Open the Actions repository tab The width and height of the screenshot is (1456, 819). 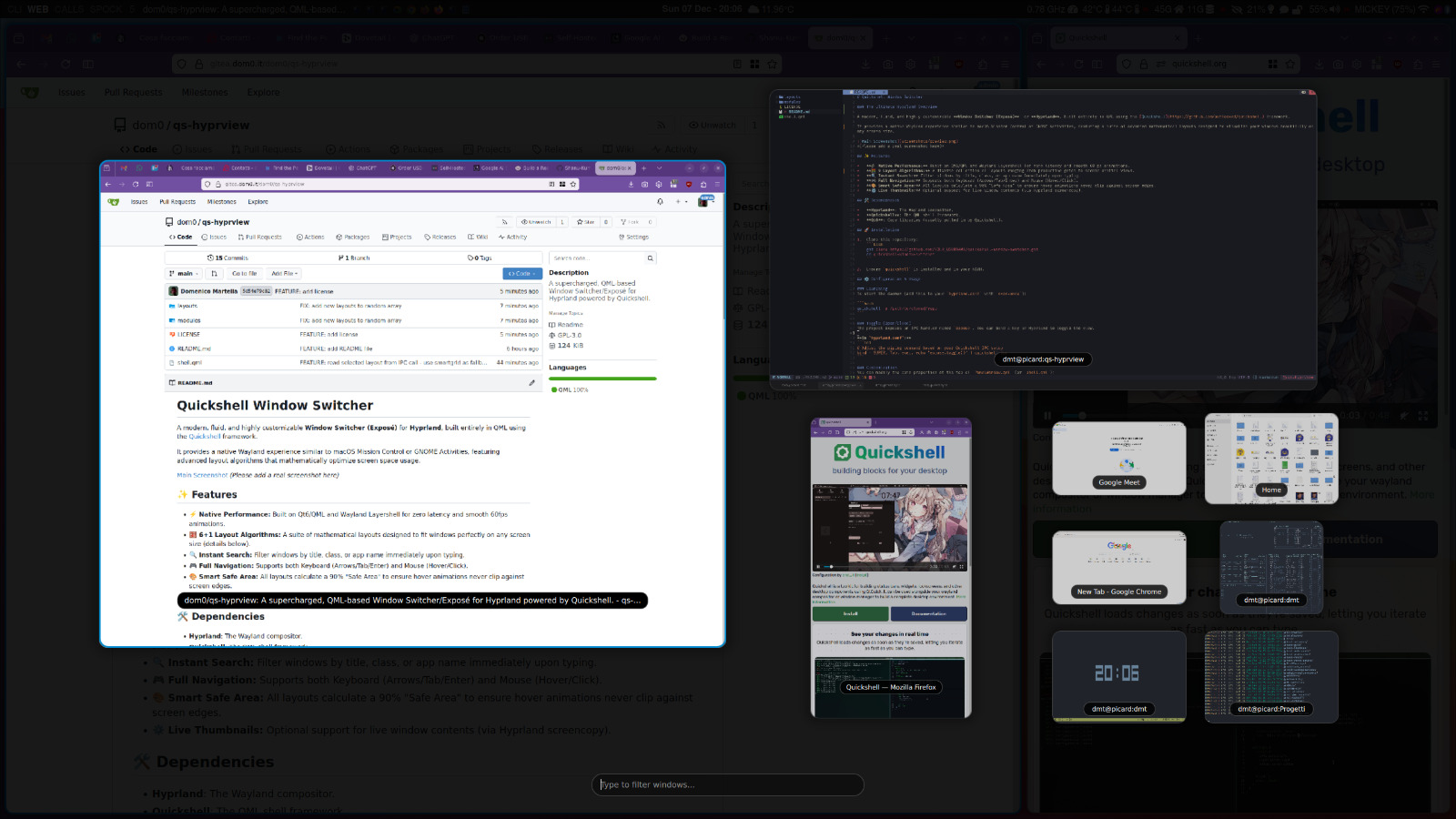pyautogui.click(x=310, y=238)
